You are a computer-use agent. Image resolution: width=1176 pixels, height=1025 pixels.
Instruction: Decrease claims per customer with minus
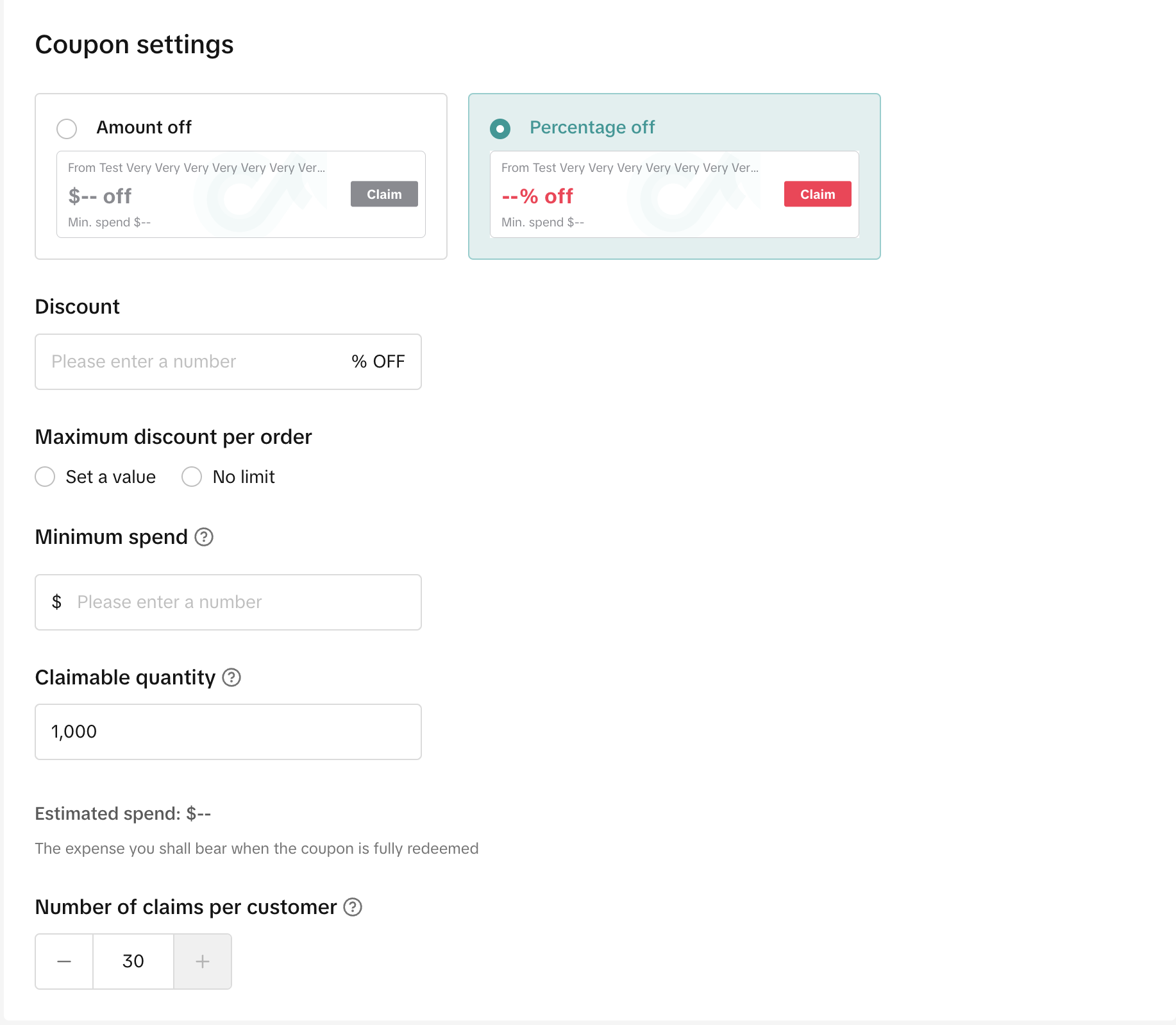click(x=64, y=961)
